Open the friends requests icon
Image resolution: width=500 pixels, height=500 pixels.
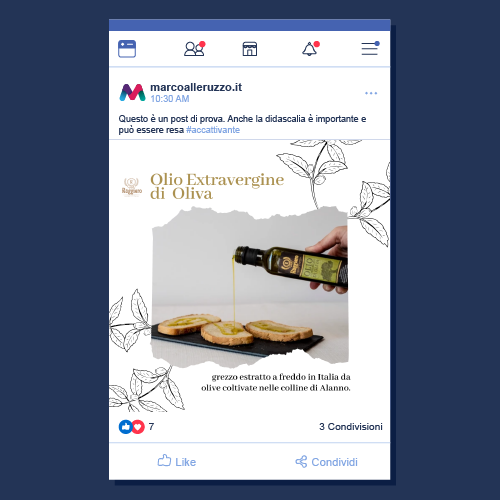point(195,49)
